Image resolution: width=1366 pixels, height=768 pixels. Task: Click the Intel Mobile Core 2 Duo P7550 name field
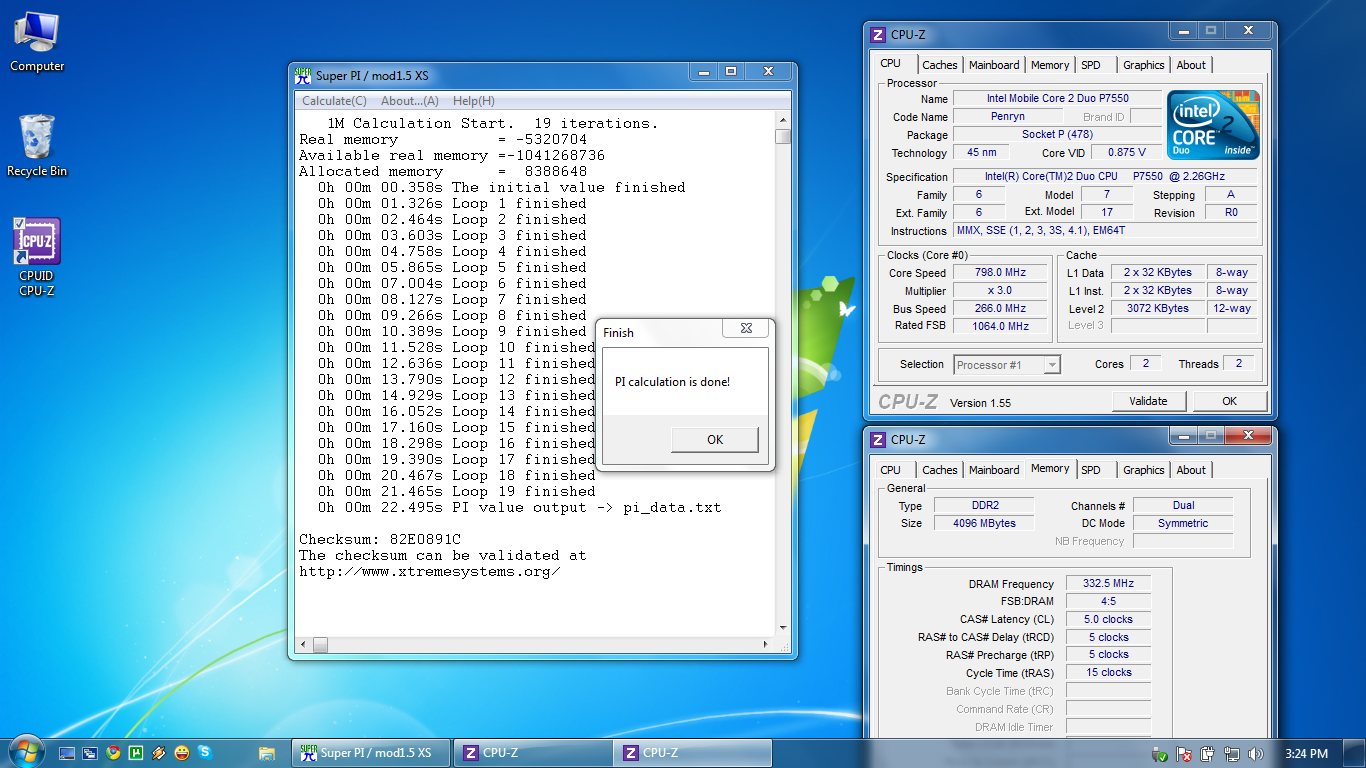pyautogui.click(x=1057, y=99)
